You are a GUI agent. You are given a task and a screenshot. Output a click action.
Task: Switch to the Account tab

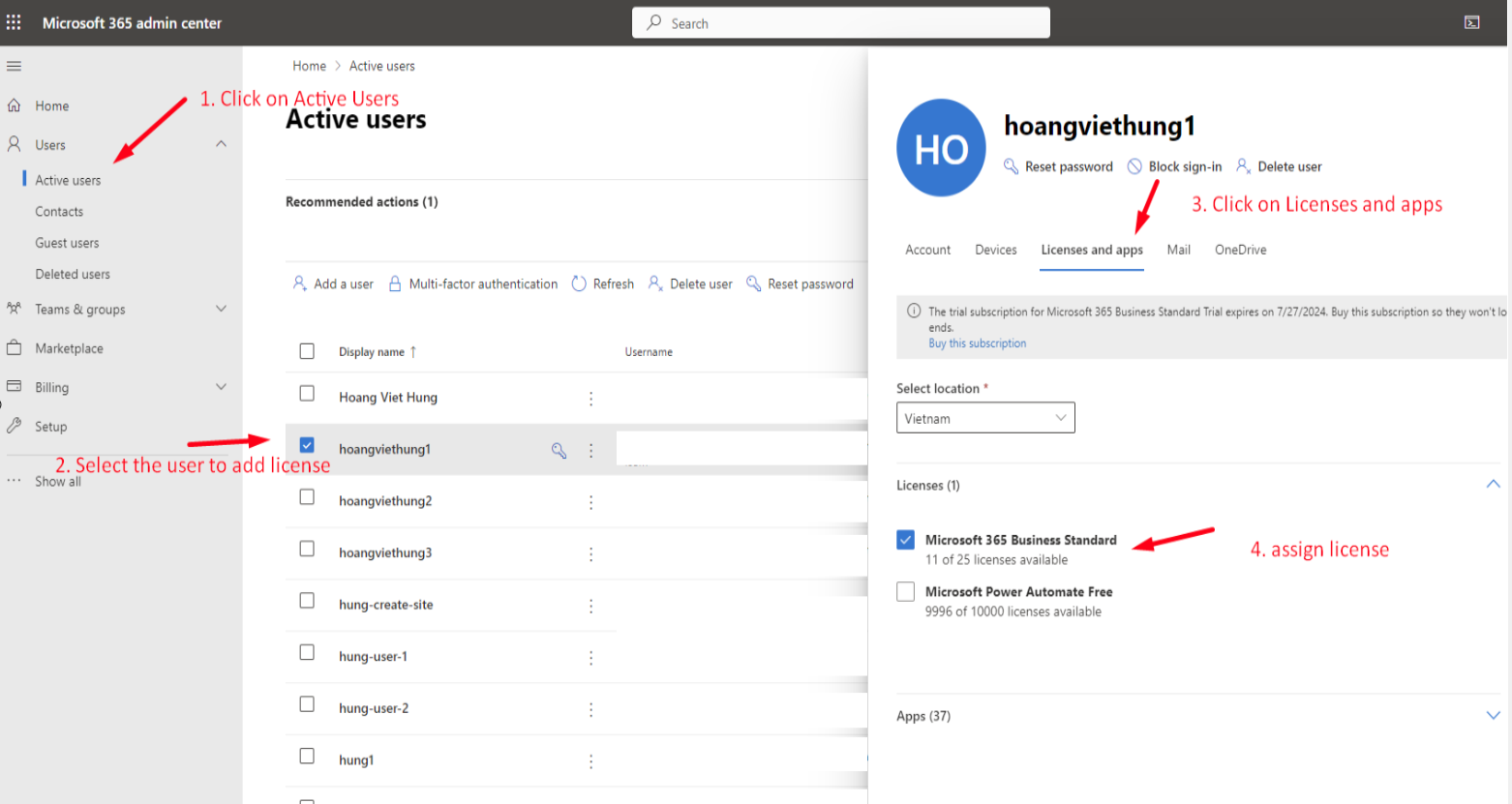(927, 250)
